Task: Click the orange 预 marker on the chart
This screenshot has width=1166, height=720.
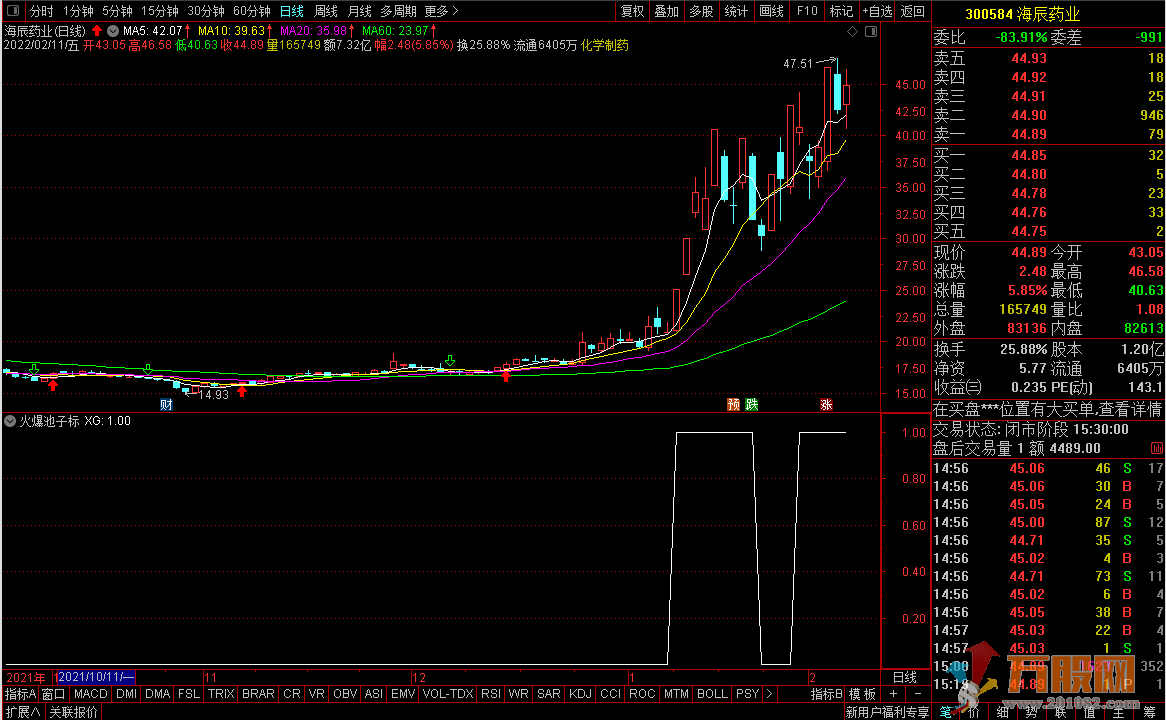Action: point(733,405)
